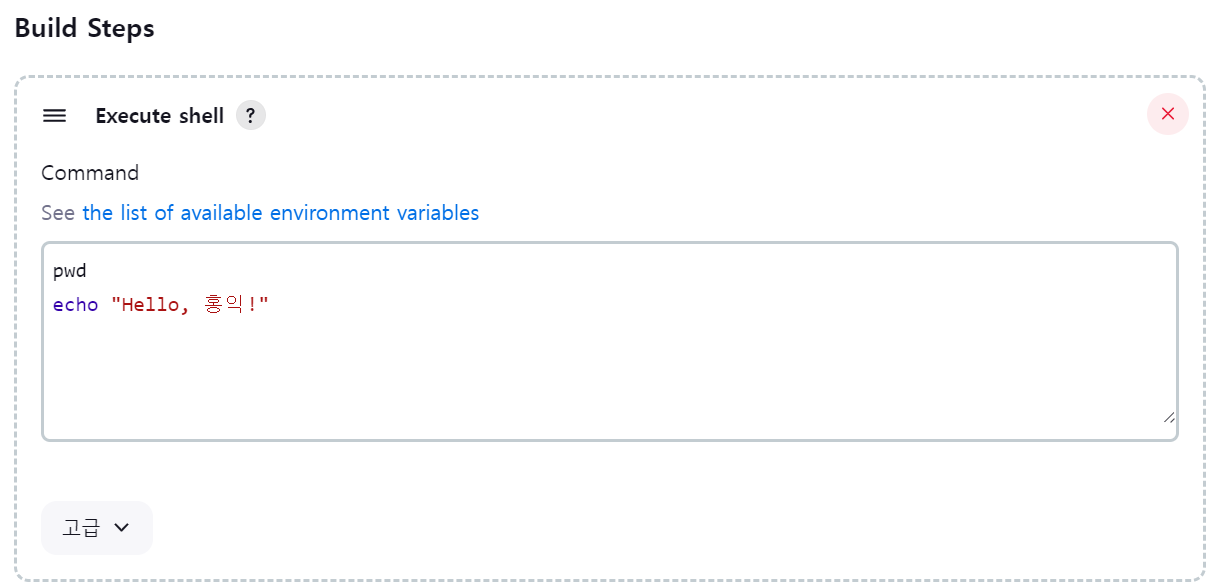The height and width of the screenshot is (585, 1218).
Task: Focus the Command shell script textarea
Action: [610, 341]
